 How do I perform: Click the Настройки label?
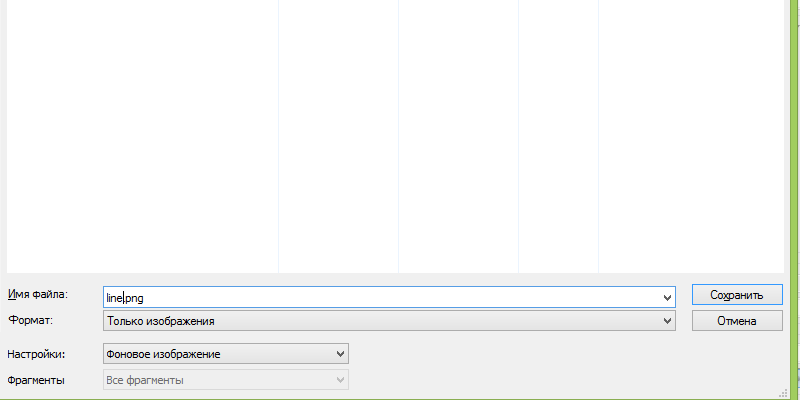click(36, 354)
